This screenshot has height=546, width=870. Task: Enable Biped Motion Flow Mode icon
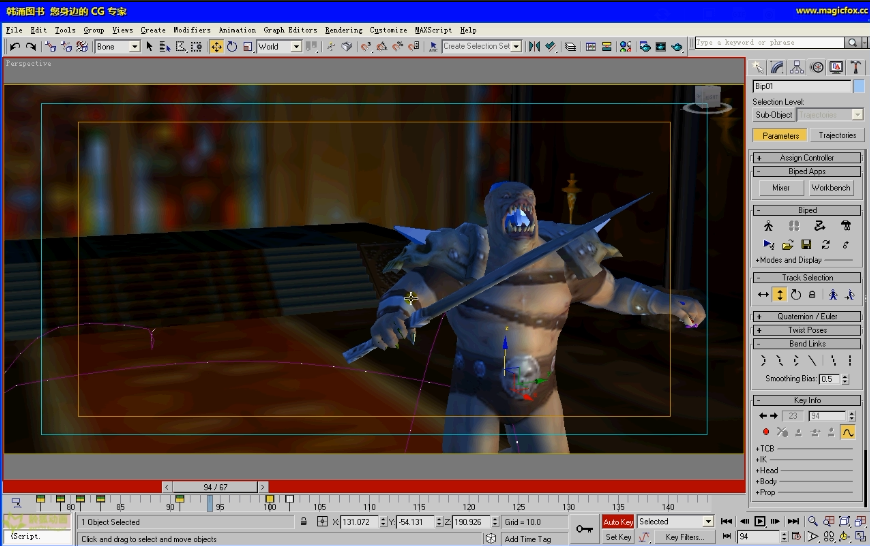point(820,226)
